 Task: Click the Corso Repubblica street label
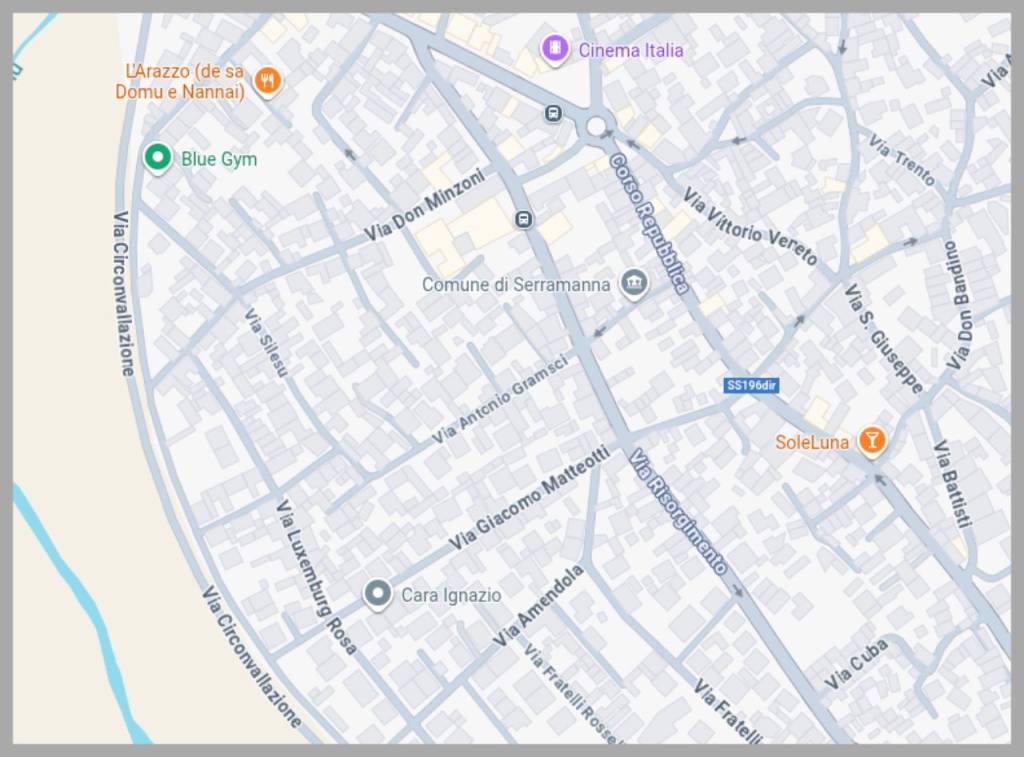tap(650, 223)
